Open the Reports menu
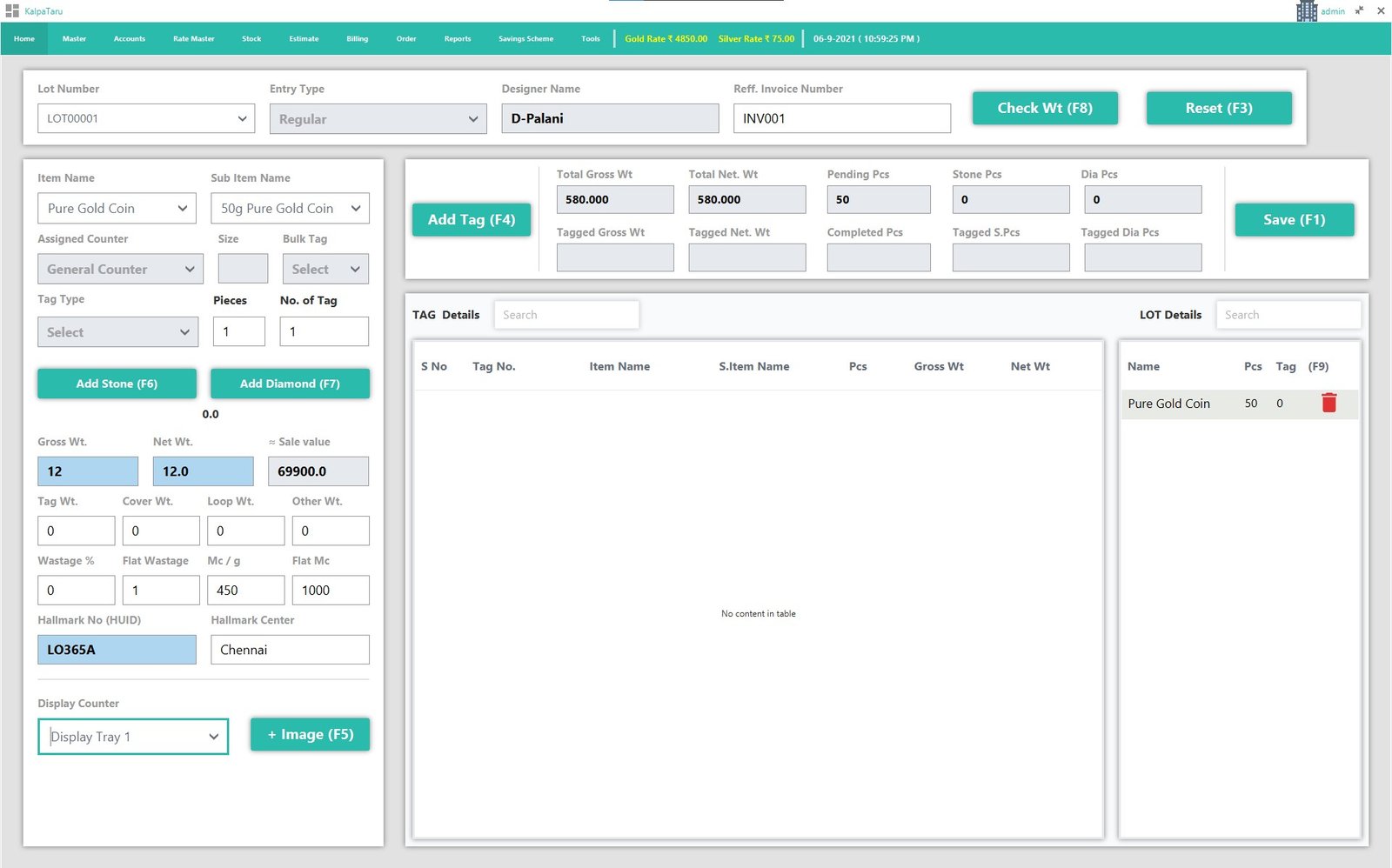The height and width of the screenshot is (868, 1392). [458, 38]
